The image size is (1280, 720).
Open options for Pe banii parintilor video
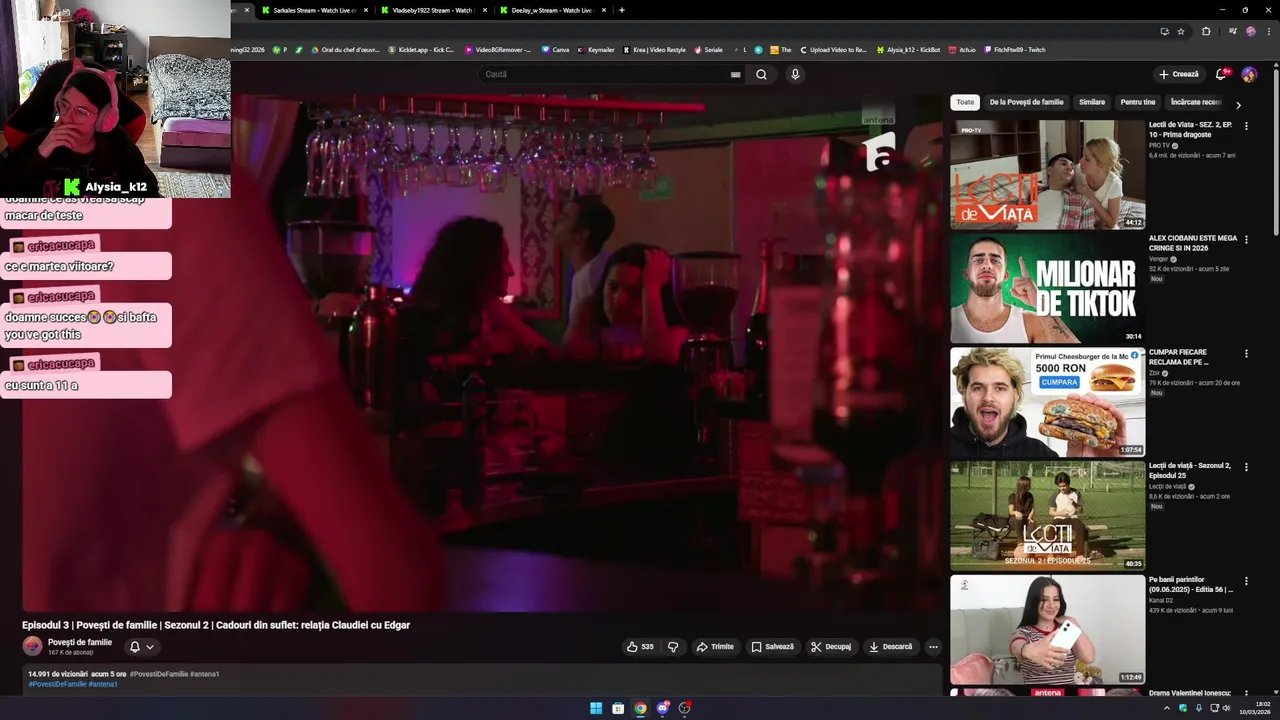[1246, 581]
